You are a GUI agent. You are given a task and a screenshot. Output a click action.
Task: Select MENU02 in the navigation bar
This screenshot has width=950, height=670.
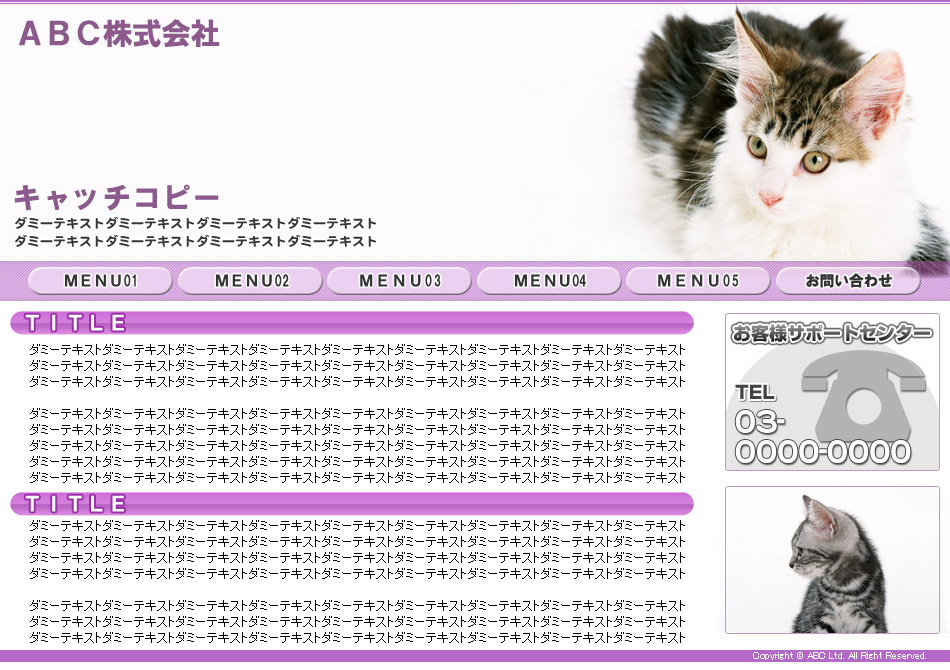pos(250,281)
